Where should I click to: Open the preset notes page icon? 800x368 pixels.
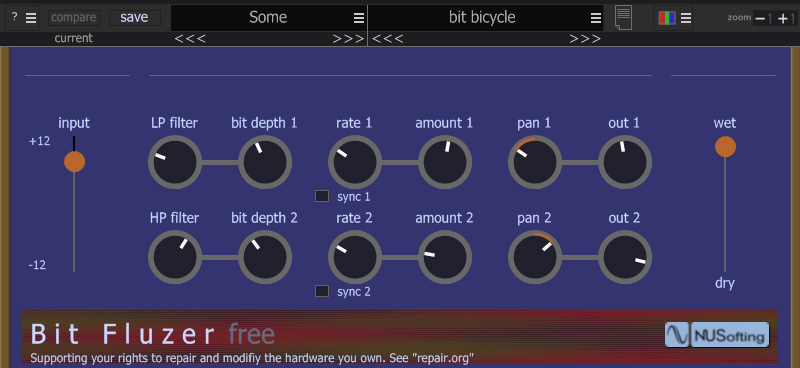[623, 18]
